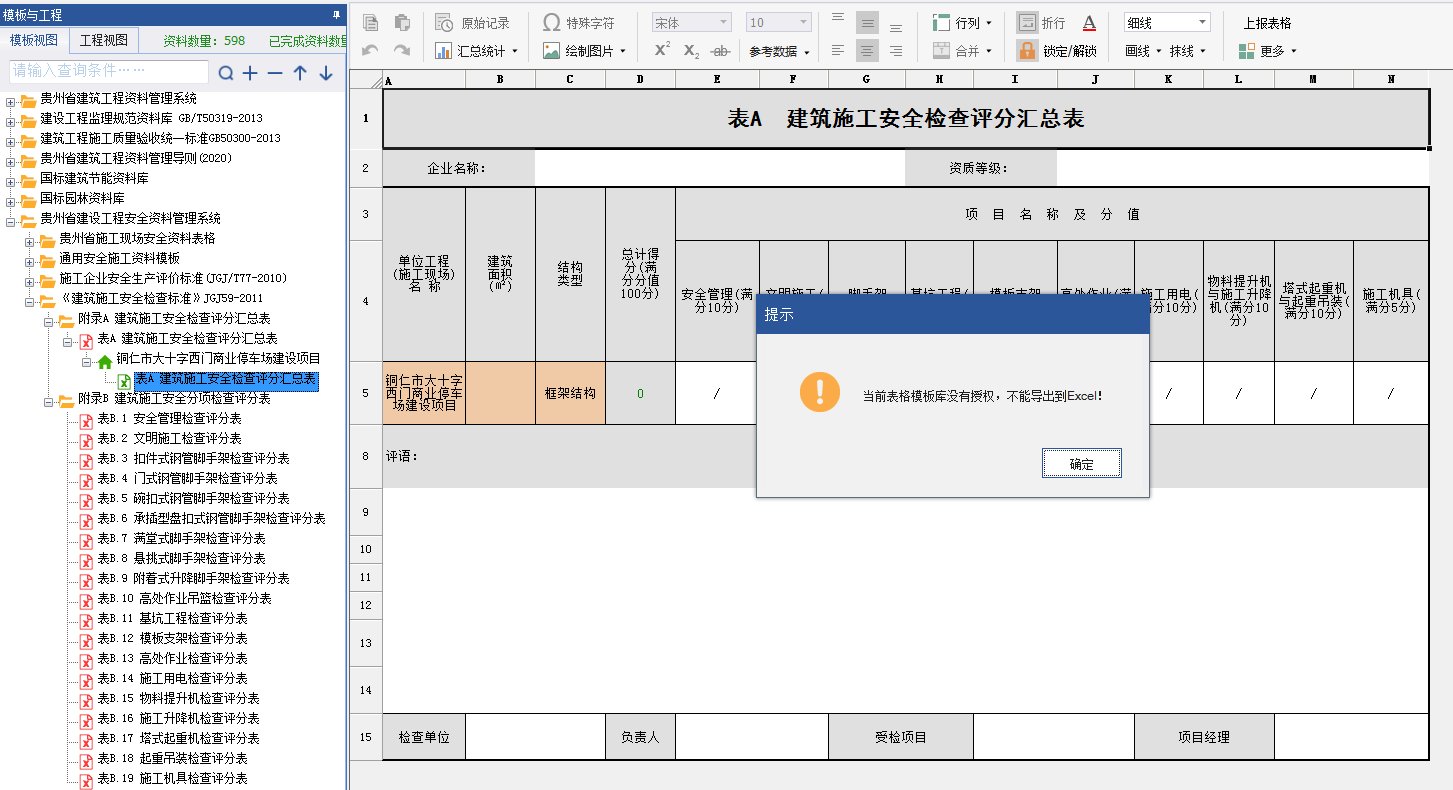
Task: Switch to 工程视图 tab
Action: coord(104,40)
